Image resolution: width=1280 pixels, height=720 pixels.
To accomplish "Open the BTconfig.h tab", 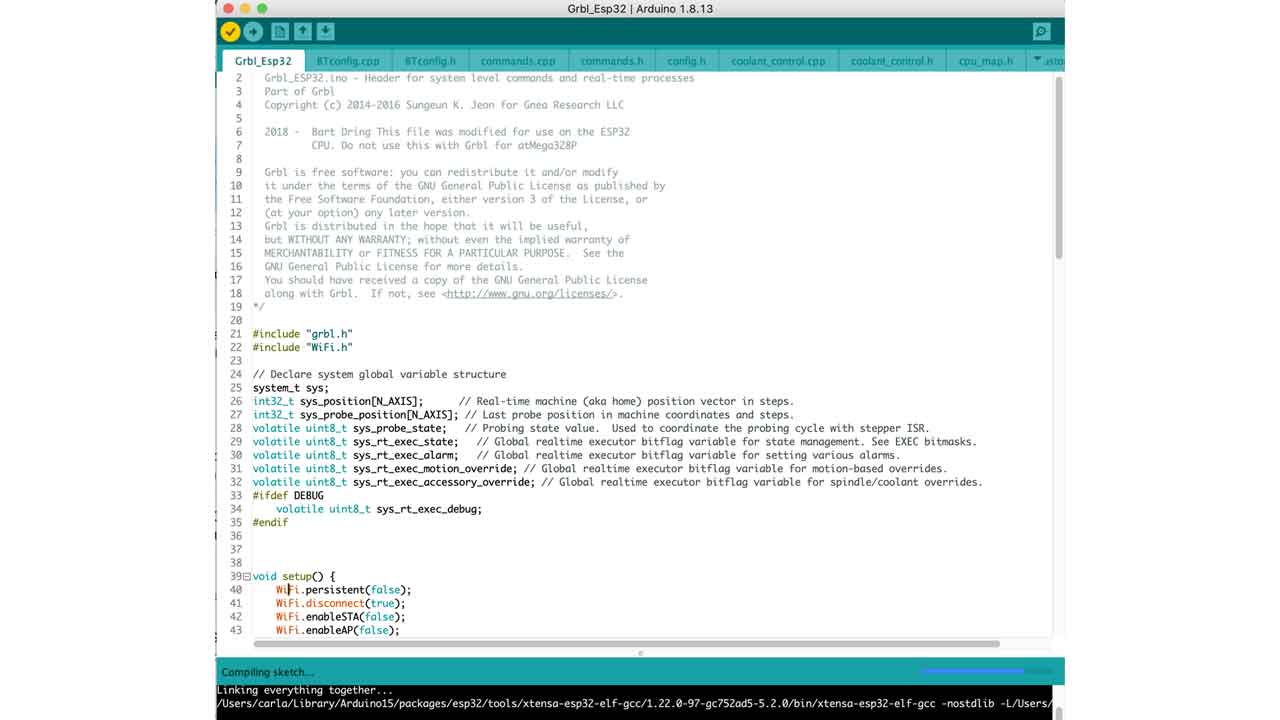I will [430, 61].
